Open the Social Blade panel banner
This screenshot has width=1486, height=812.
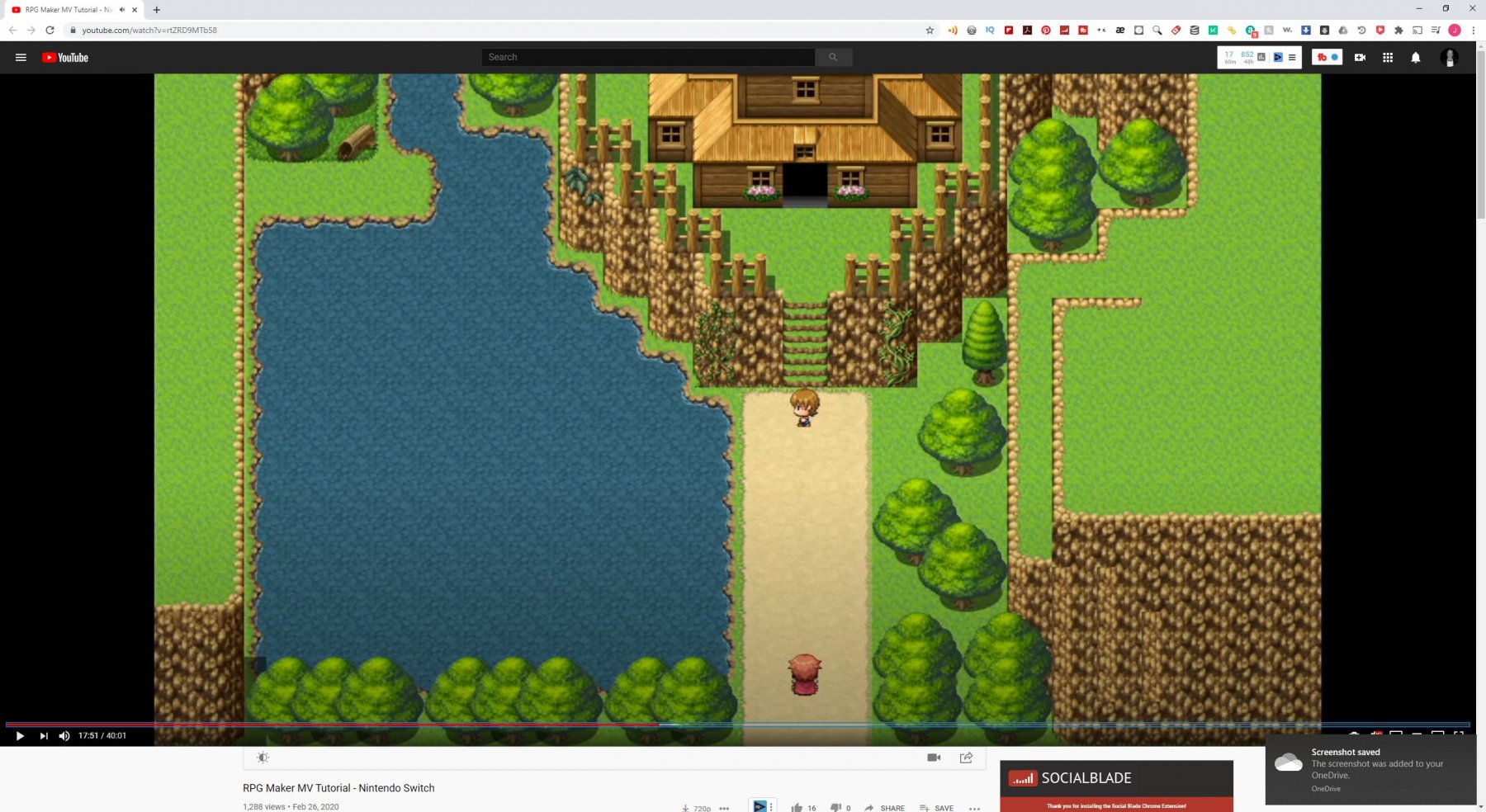point(1116,786)
